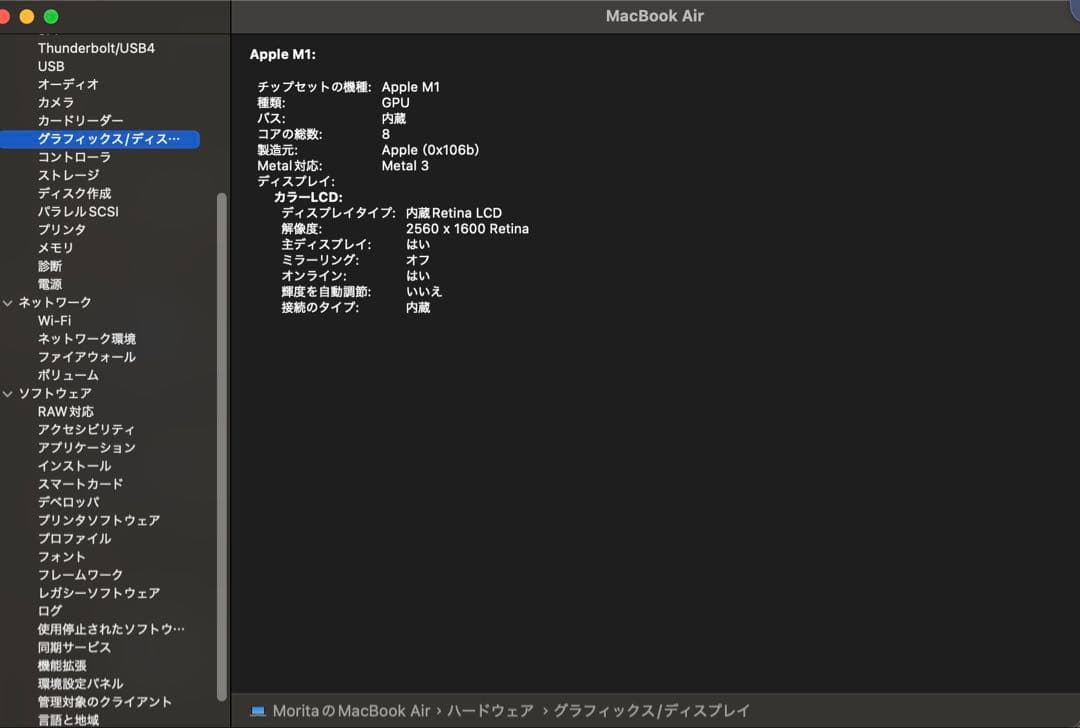Collapse the ソフトウェア section
The height and width of the screenshot is (728, 1080).
[x=8, y=393]
